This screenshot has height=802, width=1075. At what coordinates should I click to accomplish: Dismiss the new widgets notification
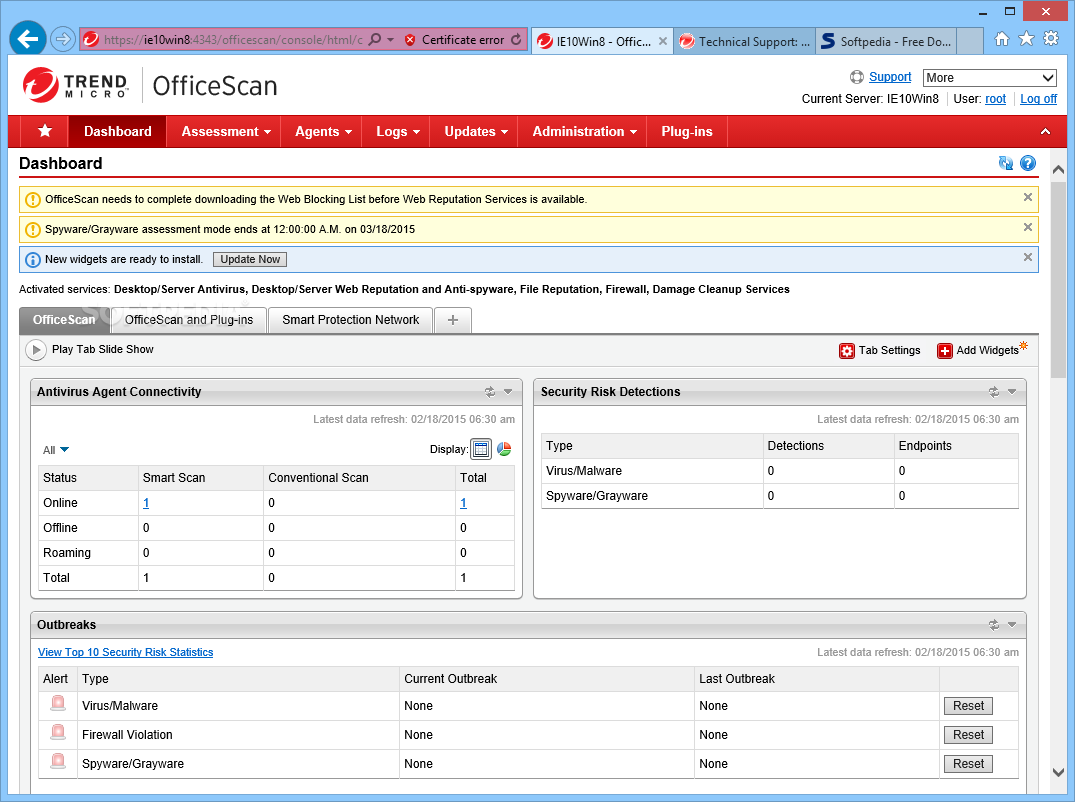coord(1028,257)
